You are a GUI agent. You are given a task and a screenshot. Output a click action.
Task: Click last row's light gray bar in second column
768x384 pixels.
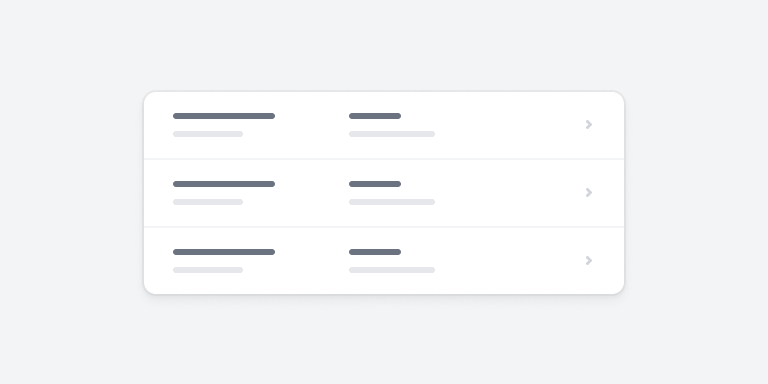coord(392,270)
